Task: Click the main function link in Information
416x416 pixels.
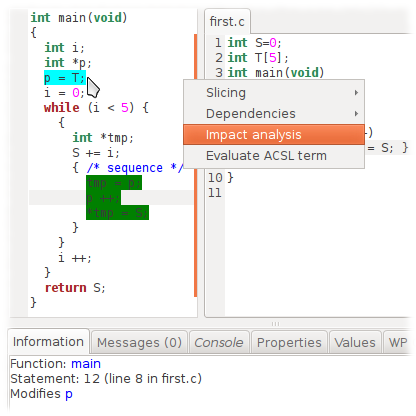Action: coord(86,364)
